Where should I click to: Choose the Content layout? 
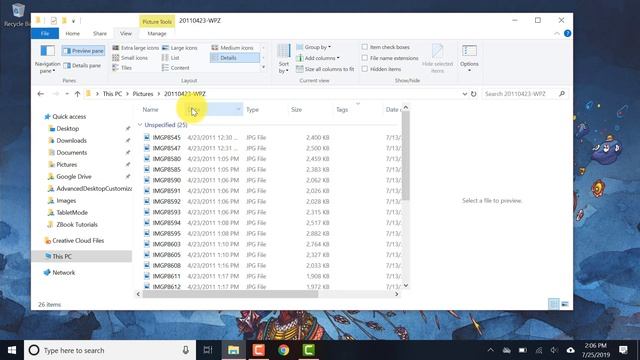click(176, 68)
